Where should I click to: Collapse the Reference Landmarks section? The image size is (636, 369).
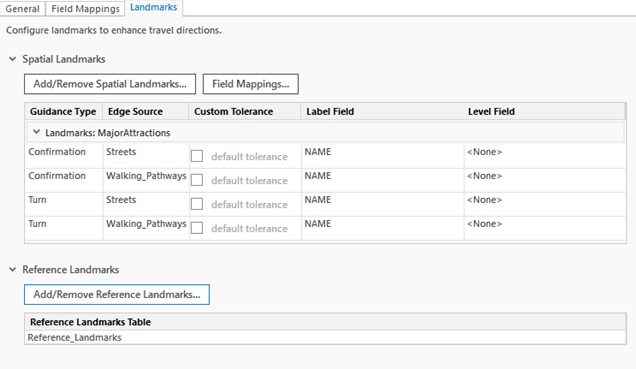13,270
